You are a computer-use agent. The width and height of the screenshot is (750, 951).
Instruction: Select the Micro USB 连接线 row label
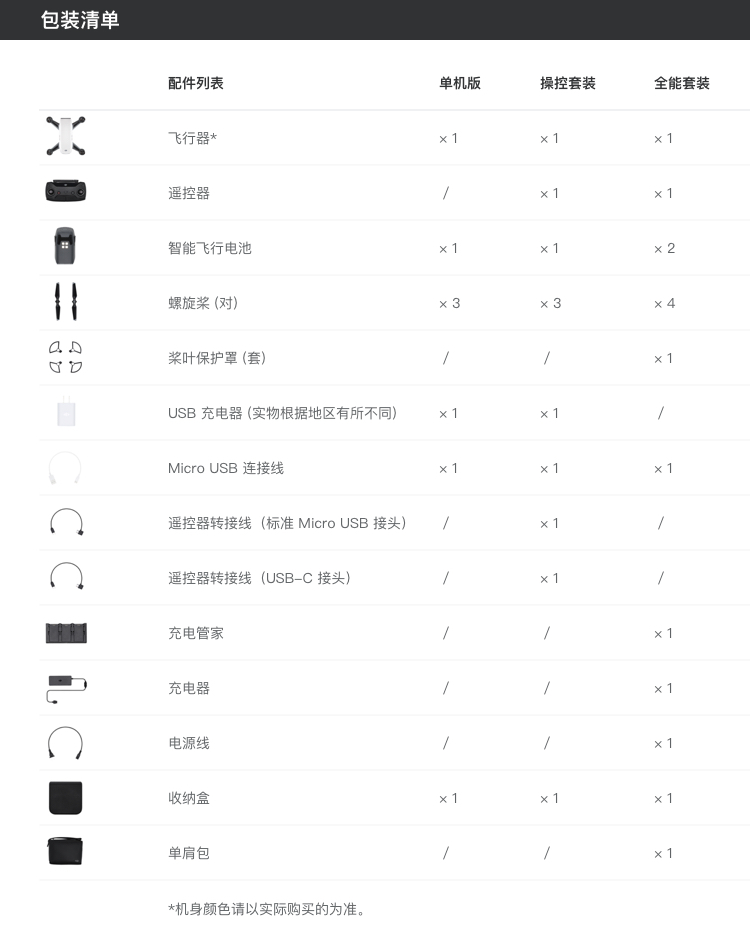click(226, 468)
